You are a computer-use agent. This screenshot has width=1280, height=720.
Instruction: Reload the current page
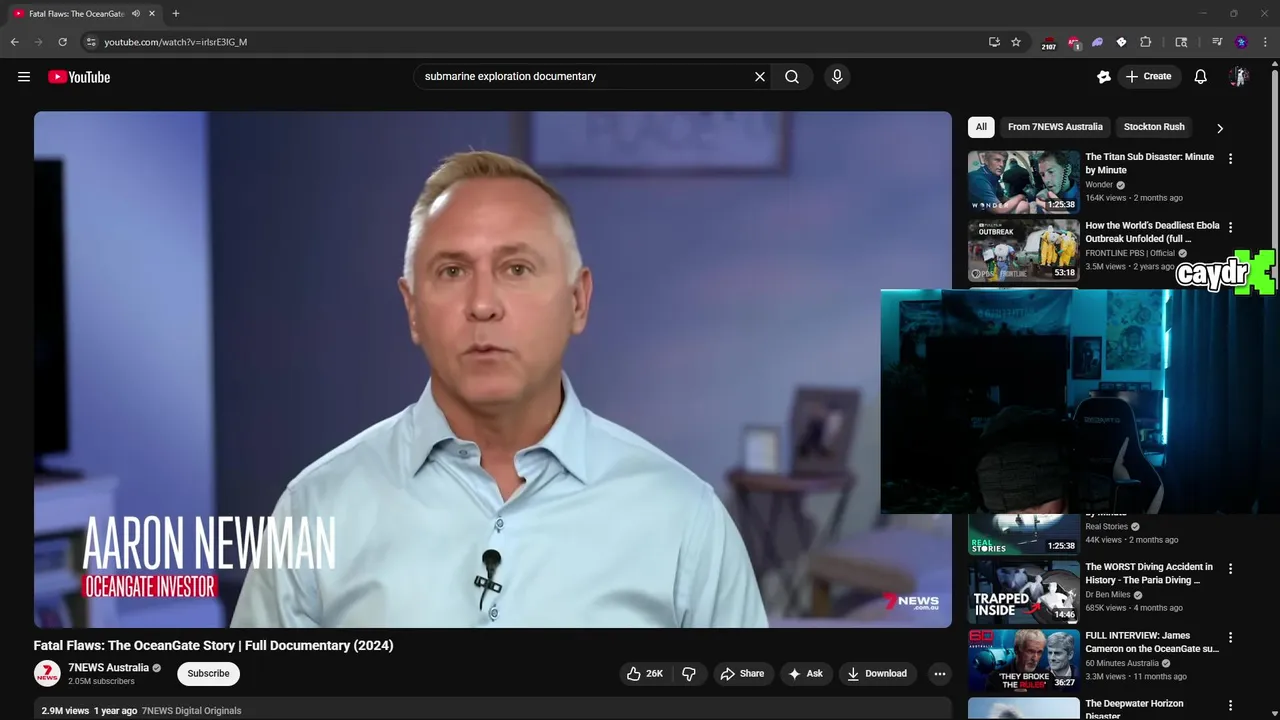[x=62, y=42]
